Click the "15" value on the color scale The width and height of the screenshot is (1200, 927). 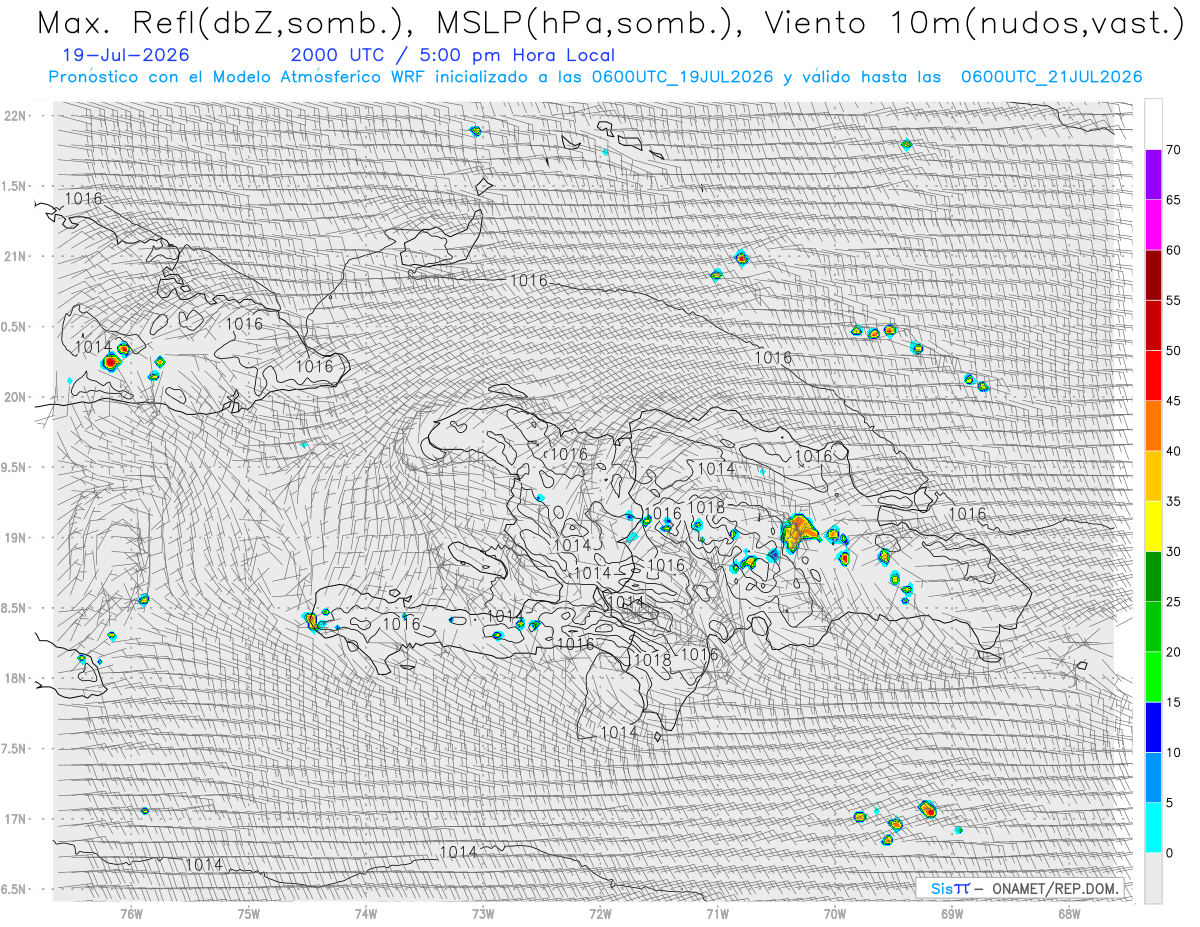click(x=1175, y=702)
